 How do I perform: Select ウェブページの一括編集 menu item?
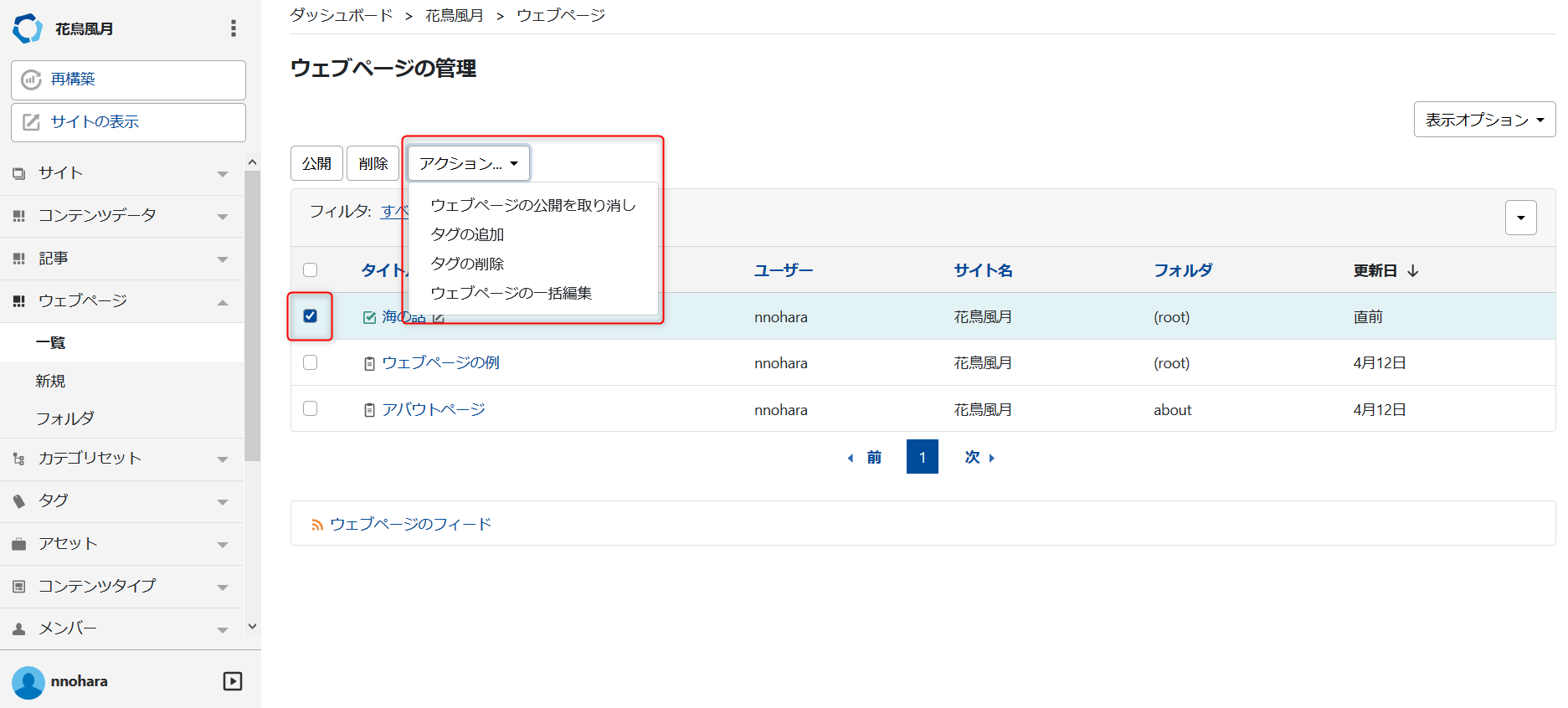pos(533,293)
